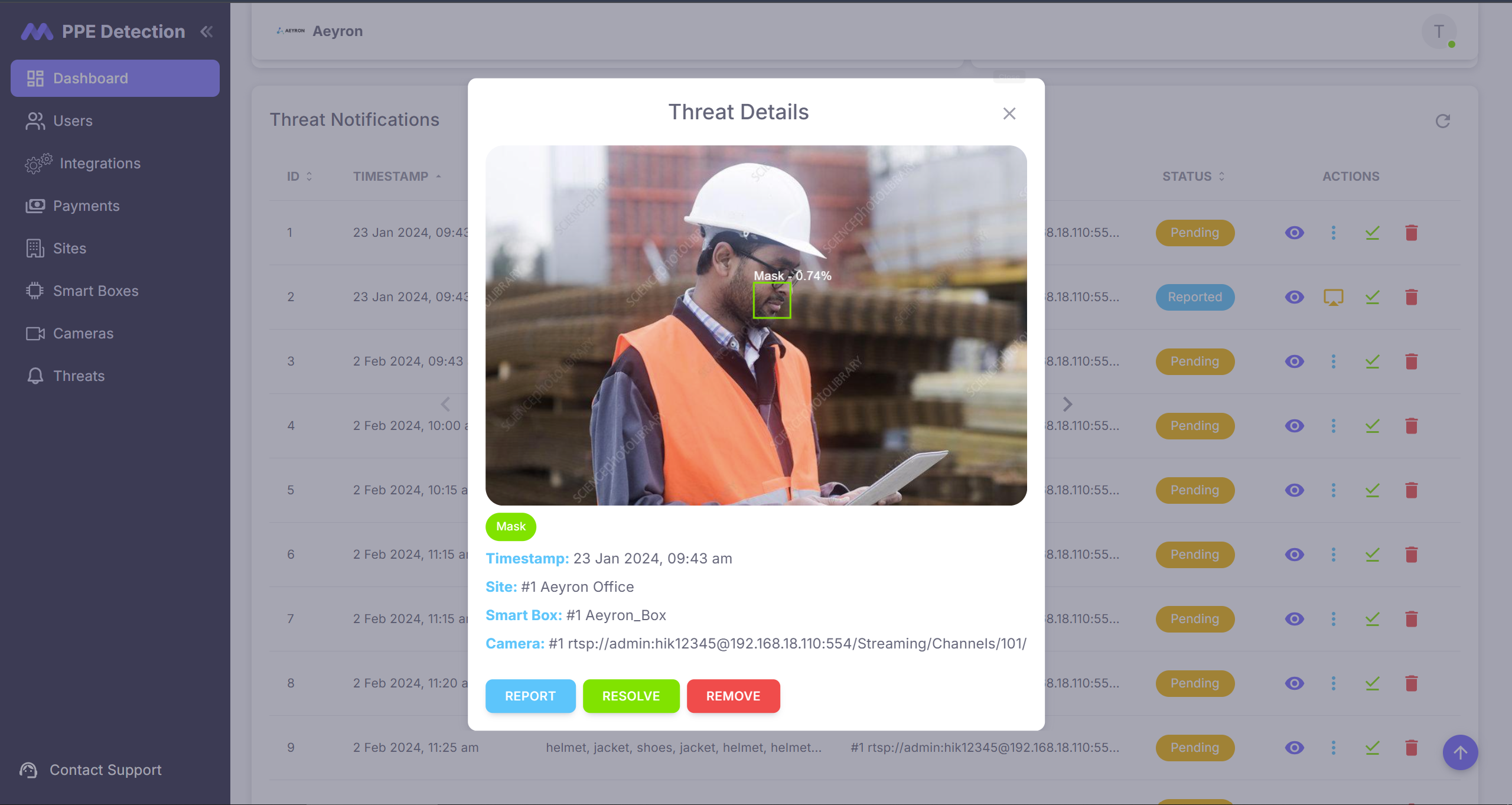The height and width of the screenshot is (805, 1512).
Task: Switch to the Dashboard section
Action: tap(91, 77)
